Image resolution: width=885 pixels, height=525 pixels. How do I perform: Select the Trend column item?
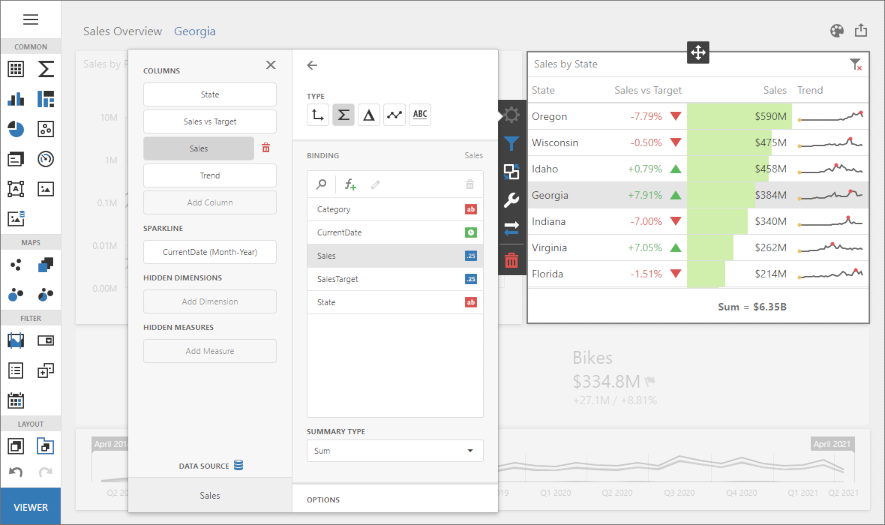coord(210,176)
